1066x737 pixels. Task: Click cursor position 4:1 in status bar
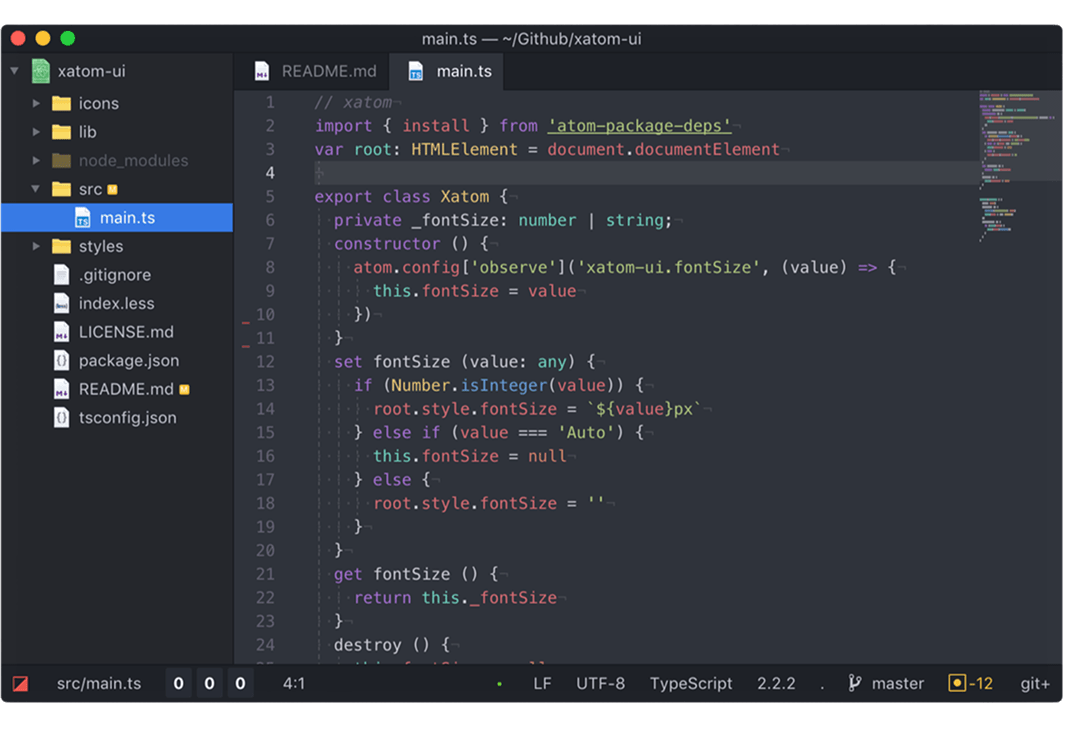pos(294,683)
